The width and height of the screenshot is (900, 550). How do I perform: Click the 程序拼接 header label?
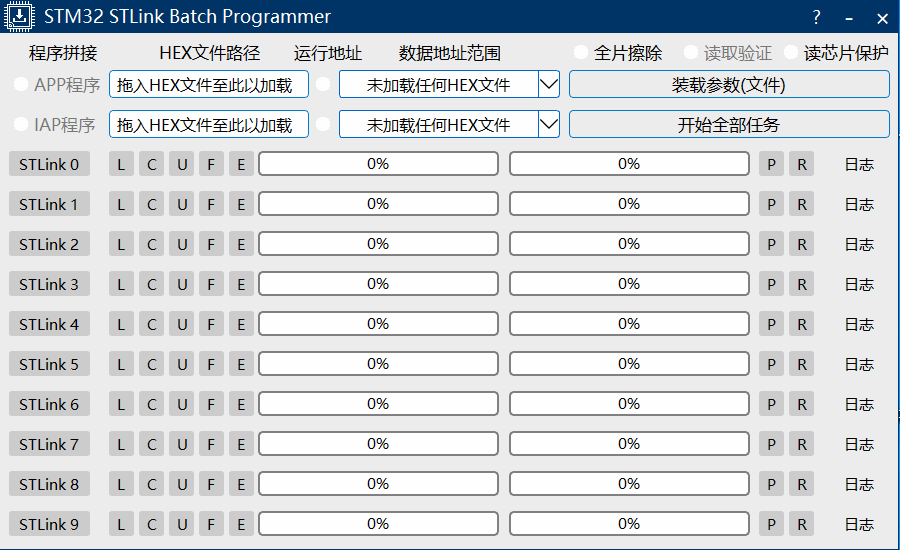63,53
